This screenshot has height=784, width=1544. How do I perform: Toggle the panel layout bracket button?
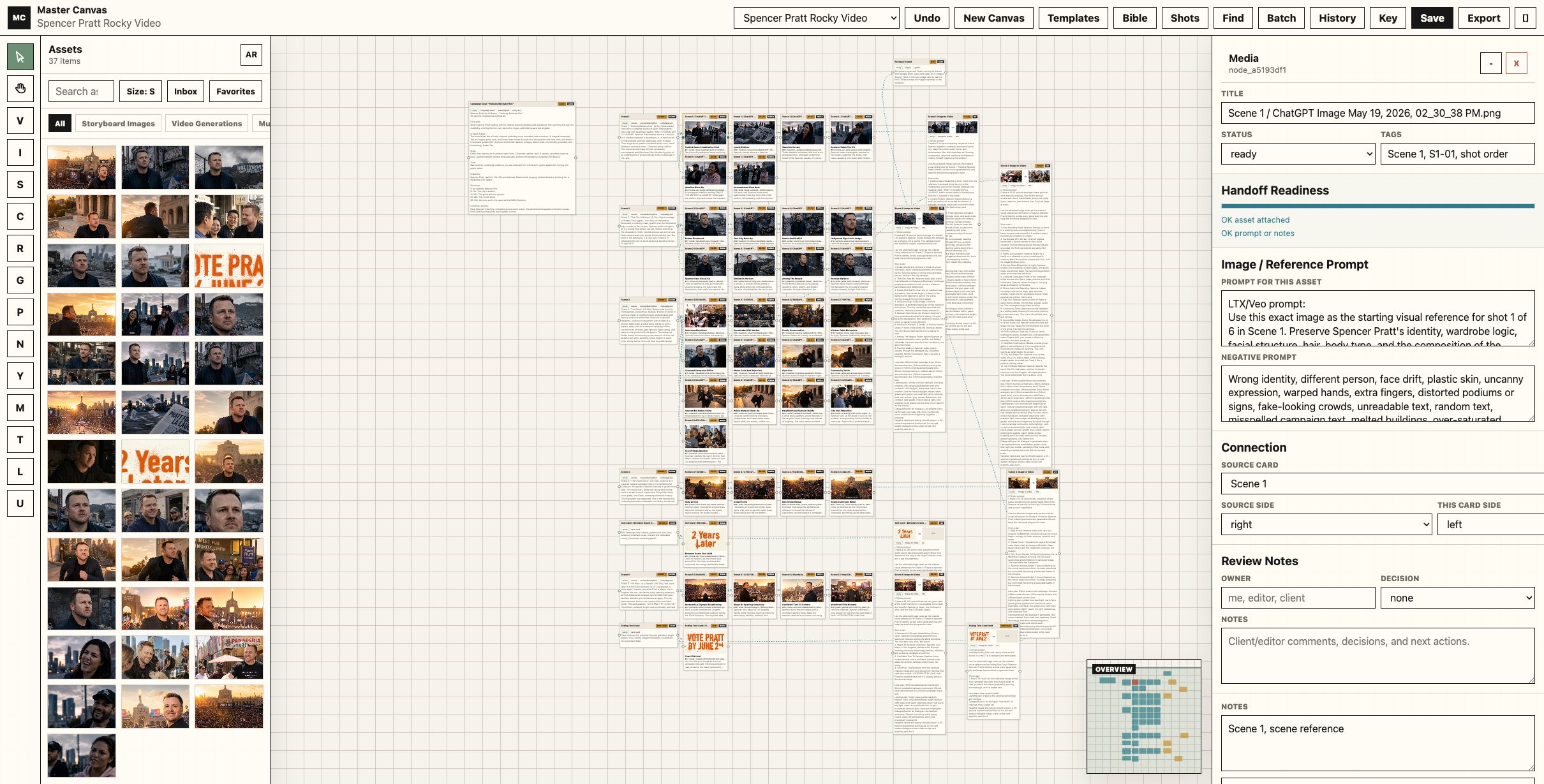(x=1525, y=18)
